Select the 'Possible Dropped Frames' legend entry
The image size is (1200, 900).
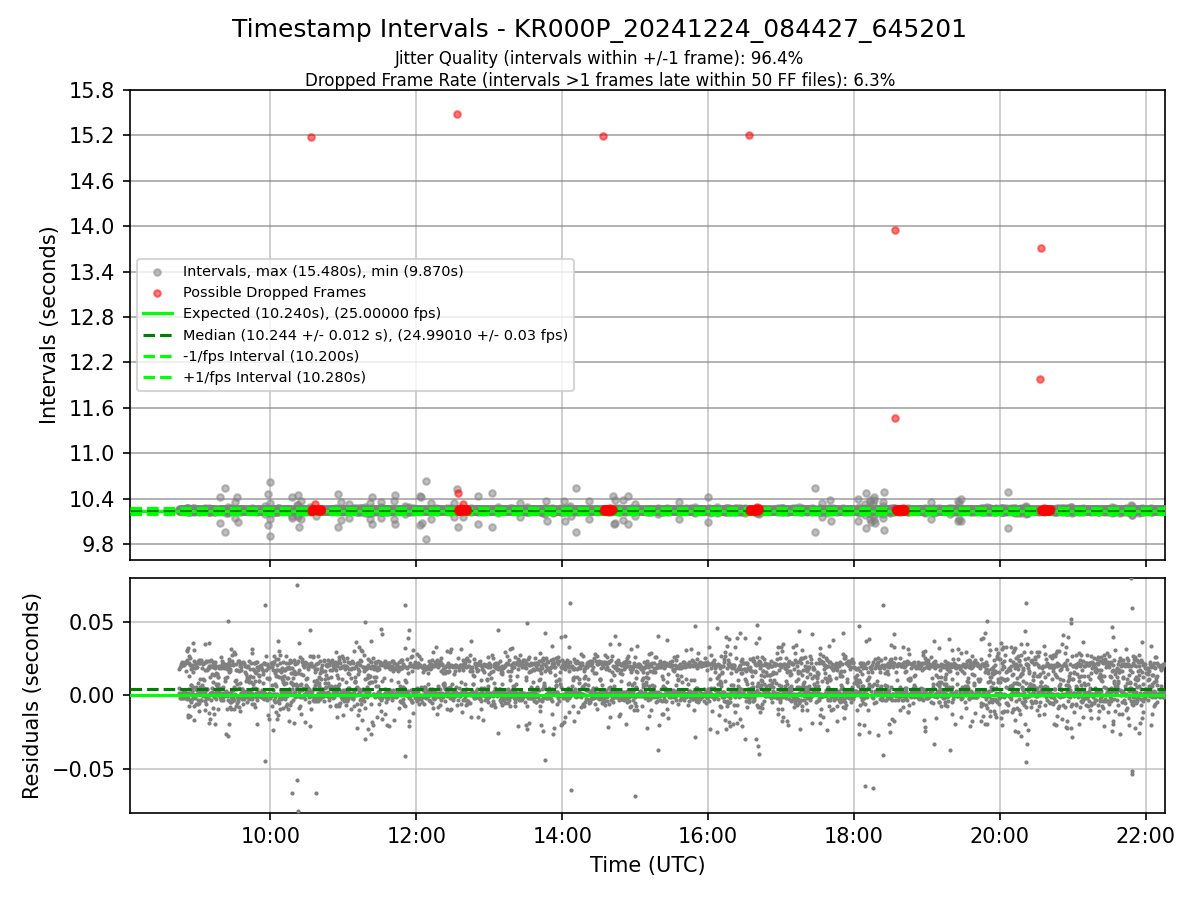[274, 292]
